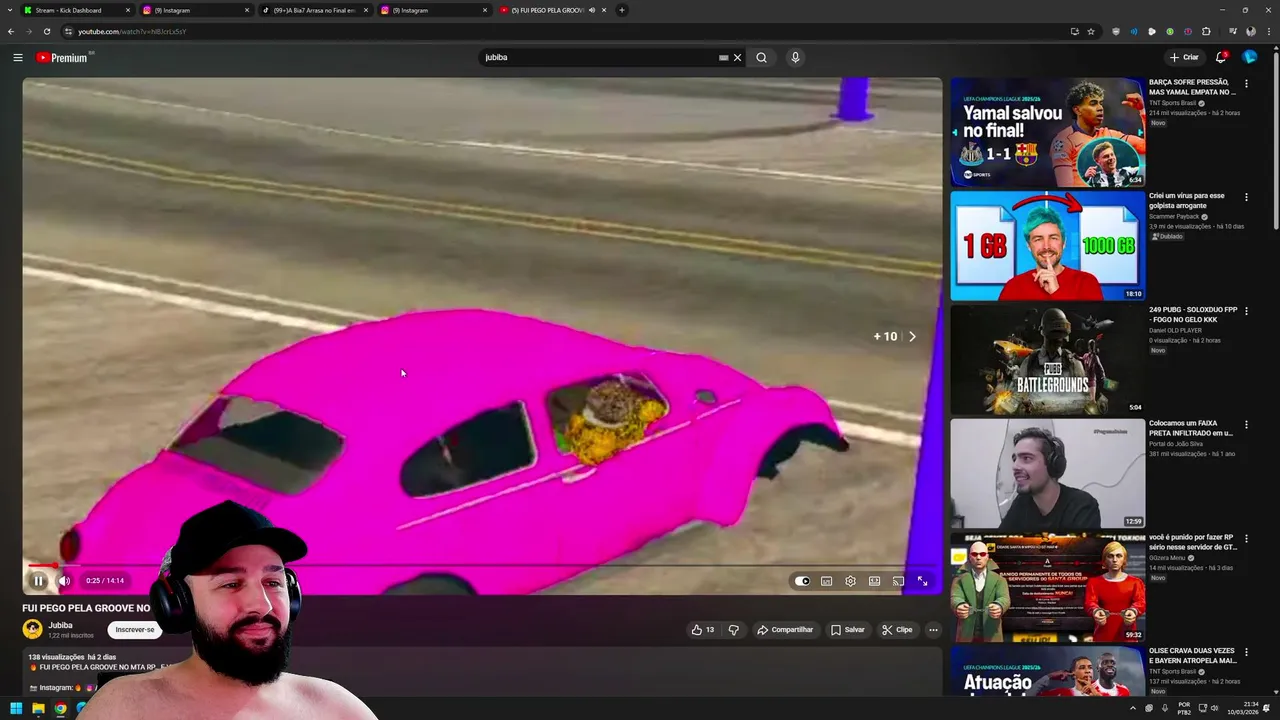Viewport: 1280px width, 720px height.
Task: Cast the video to a TV
Action: click(x=898, y=581)
